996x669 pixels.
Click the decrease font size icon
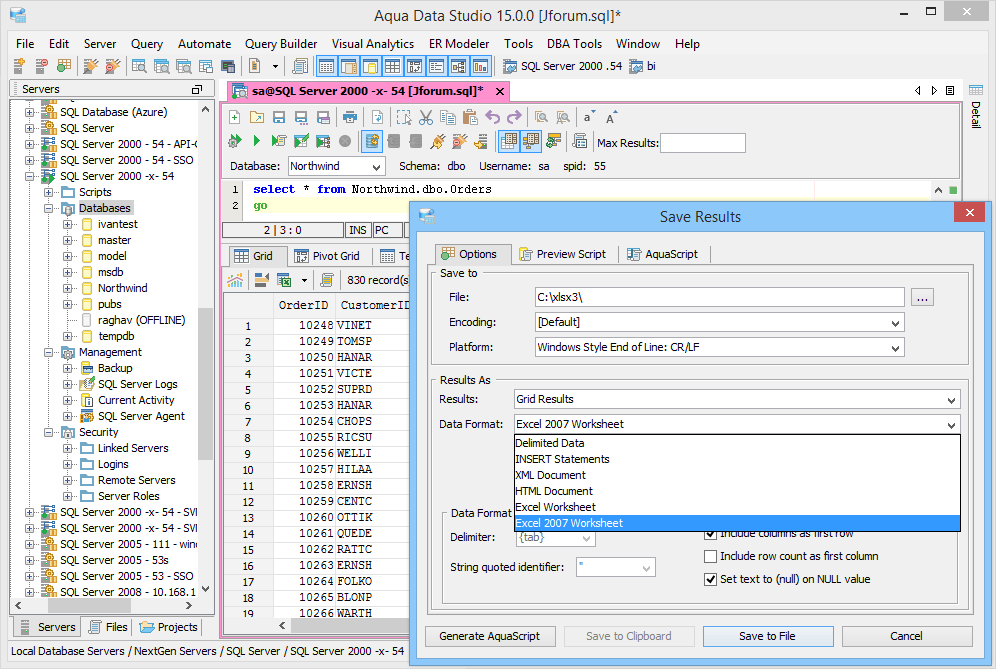coord(589,118)
